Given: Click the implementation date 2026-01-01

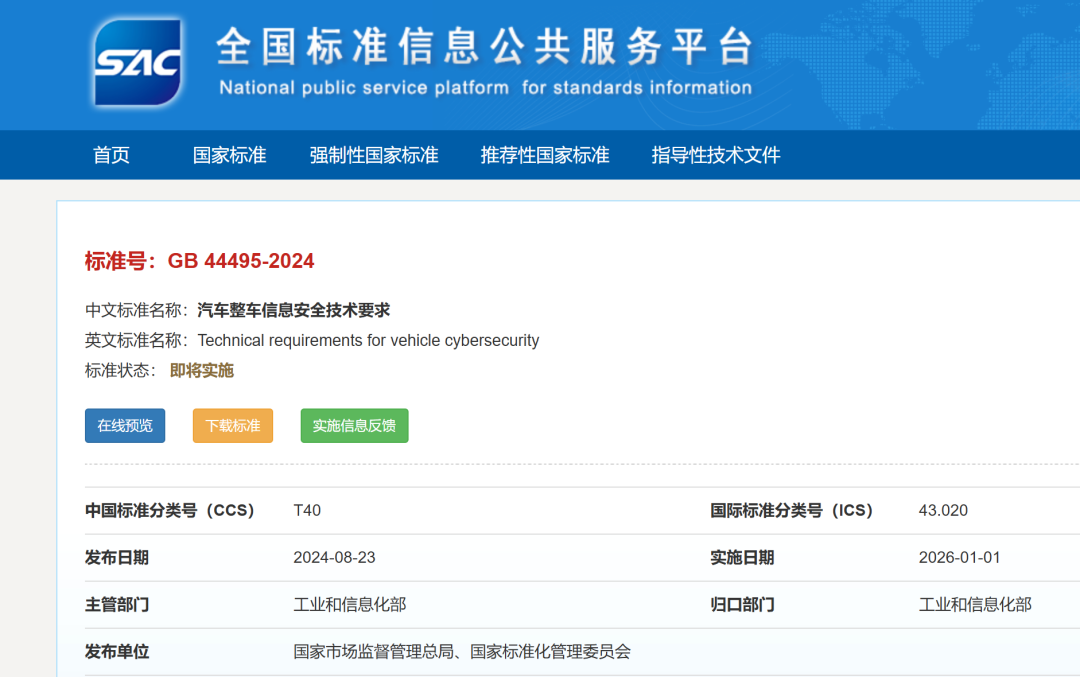Looking at the screenshot, I should point(959,557).
